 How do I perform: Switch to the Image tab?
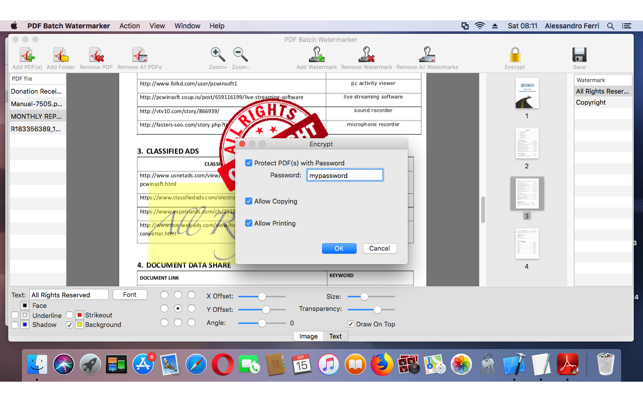tap(308, 336)
